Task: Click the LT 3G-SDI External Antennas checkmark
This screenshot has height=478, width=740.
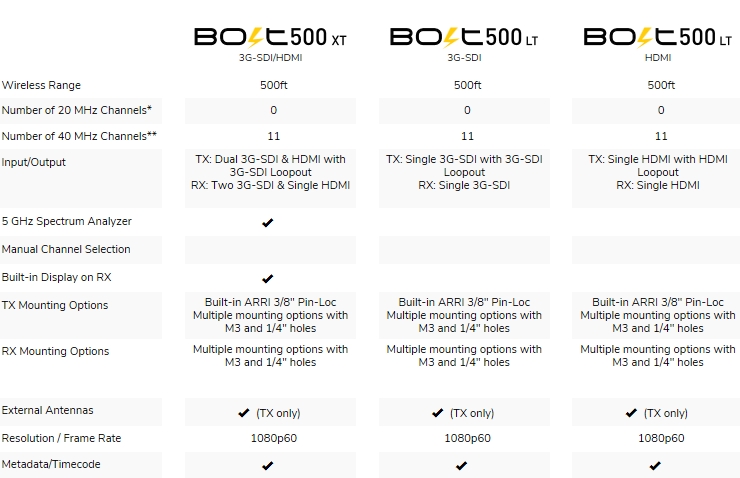Action: click(437, 413)
